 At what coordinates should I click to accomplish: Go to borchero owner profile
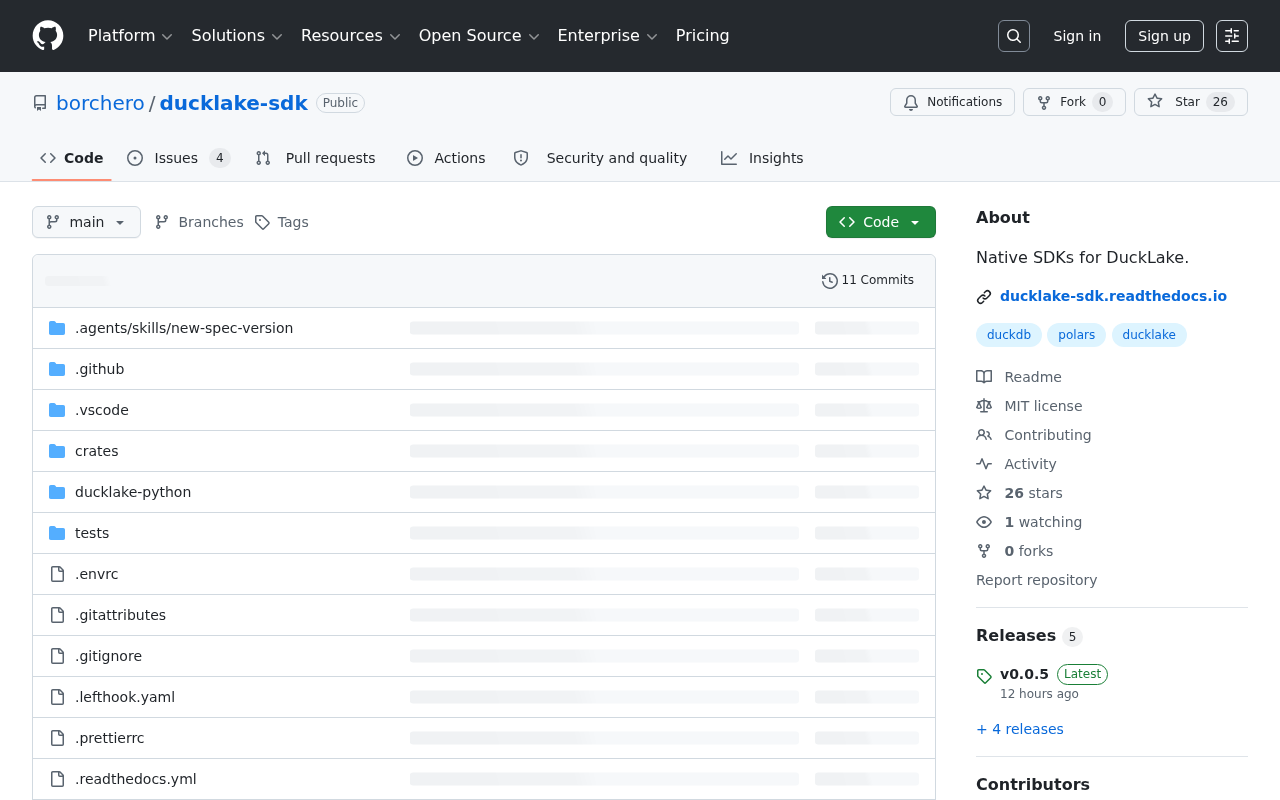point(100,103)
